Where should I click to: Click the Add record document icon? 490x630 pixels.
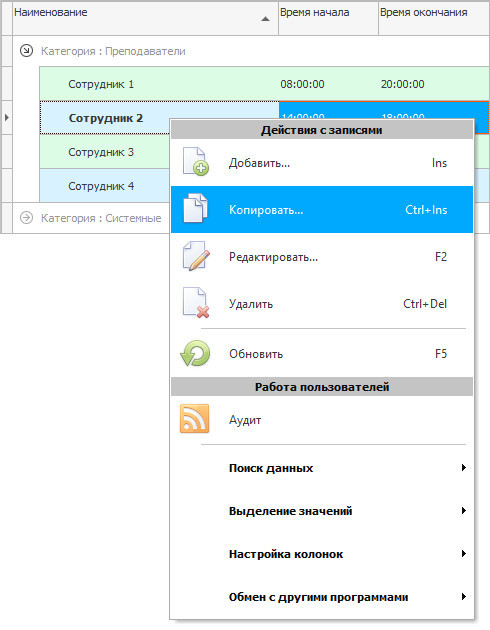click(196, 162)
